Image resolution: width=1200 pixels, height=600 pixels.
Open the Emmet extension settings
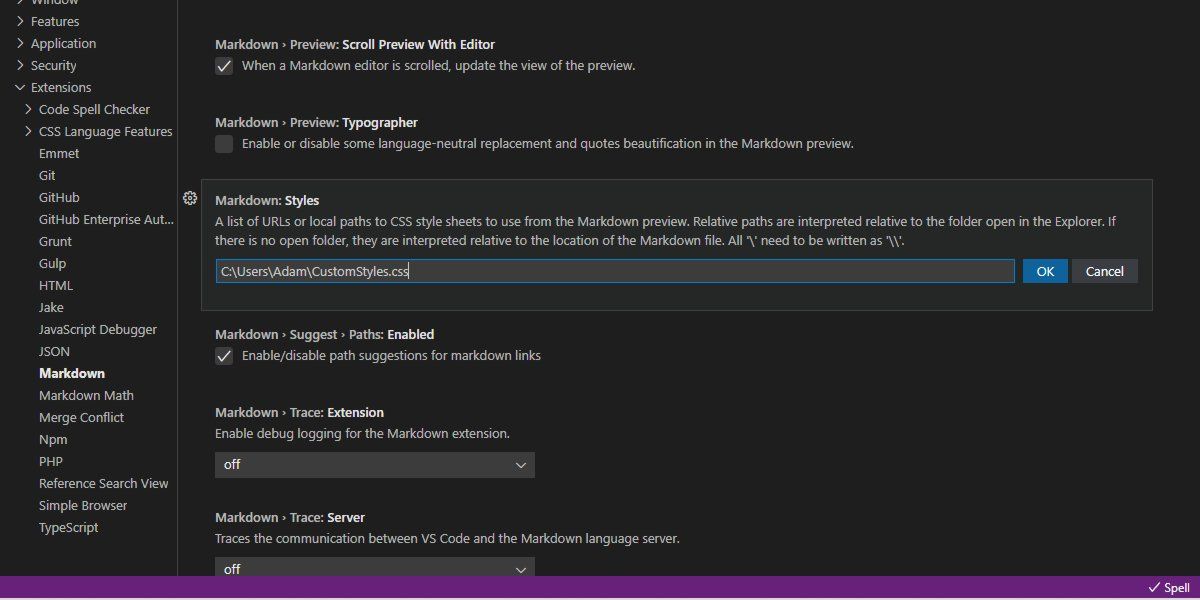coord(59,153)
